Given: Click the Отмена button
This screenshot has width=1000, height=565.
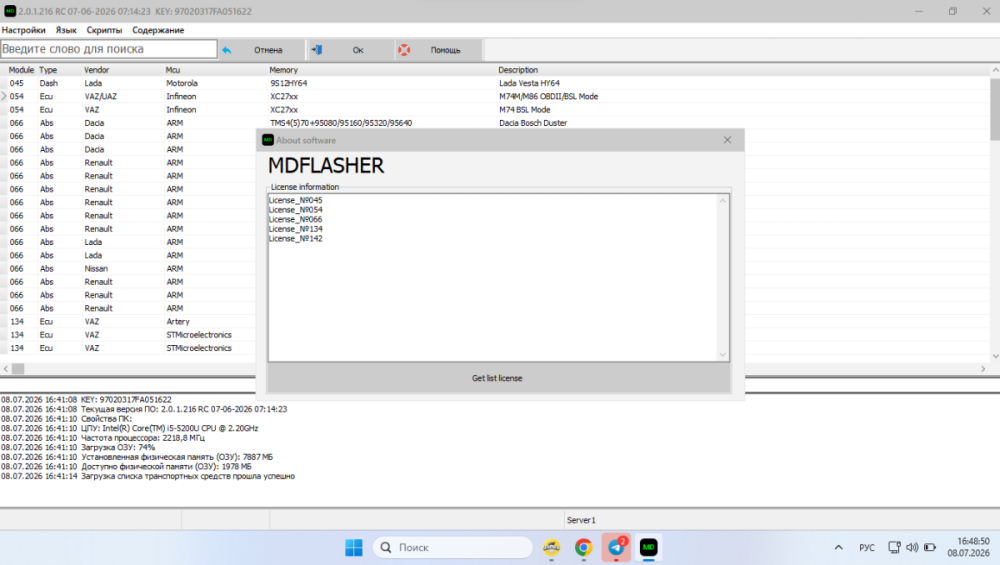Looking at the screenshot, I should 260,50.
